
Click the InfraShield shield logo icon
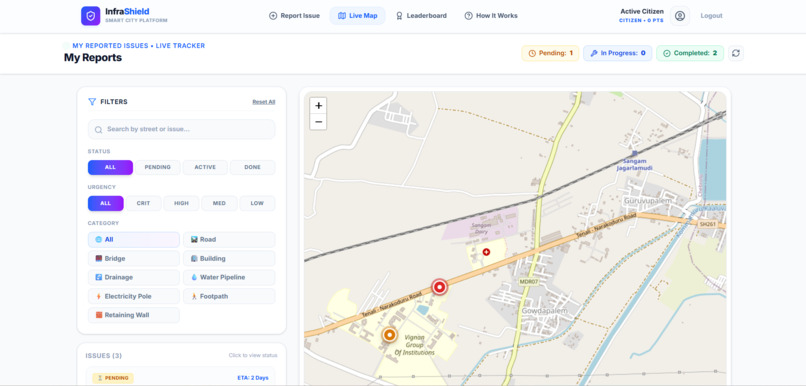coord(90,16)
